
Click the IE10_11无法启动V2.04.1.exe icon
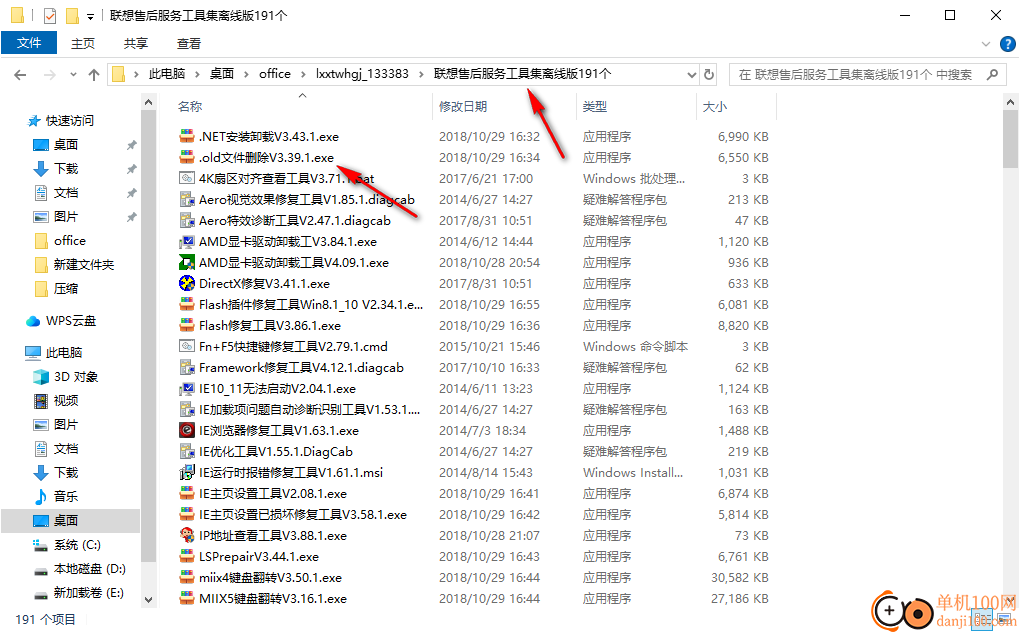[x=187, y=389]
